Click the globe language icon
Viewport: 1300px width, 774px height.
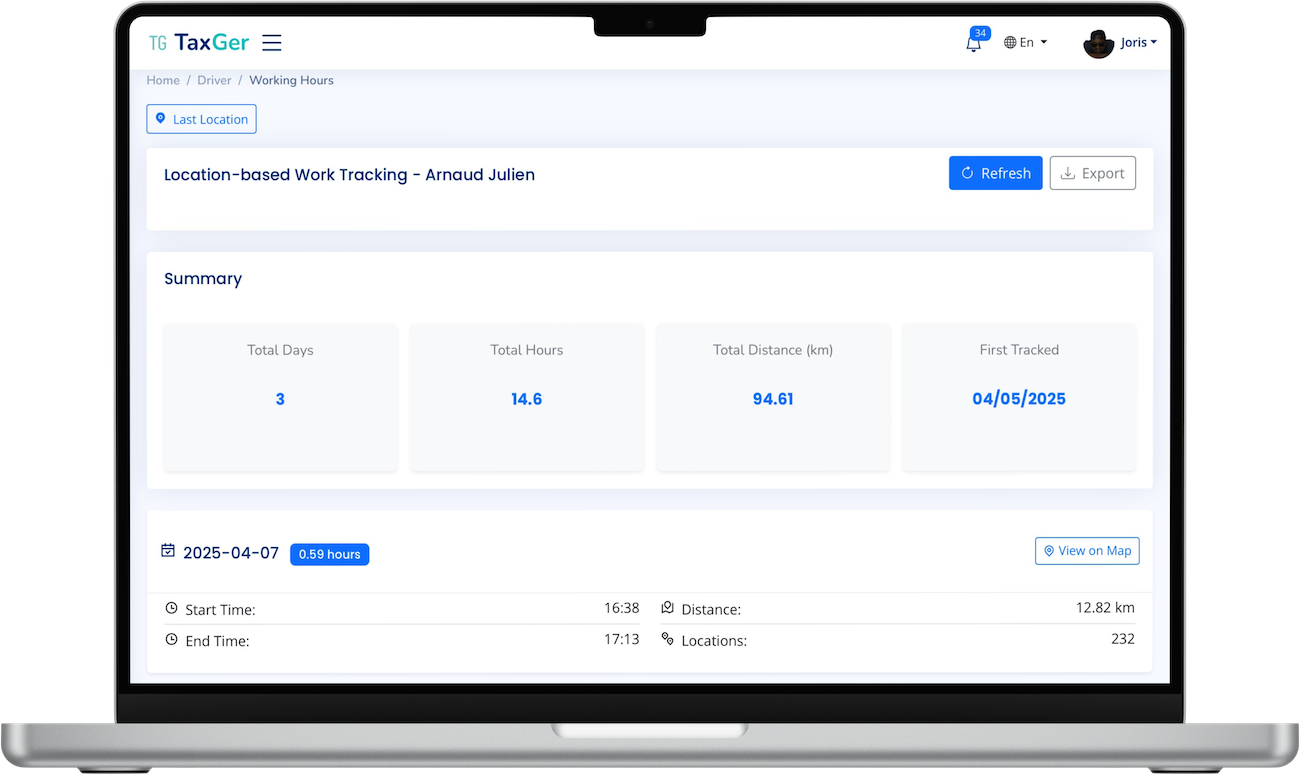point(1010,43)
